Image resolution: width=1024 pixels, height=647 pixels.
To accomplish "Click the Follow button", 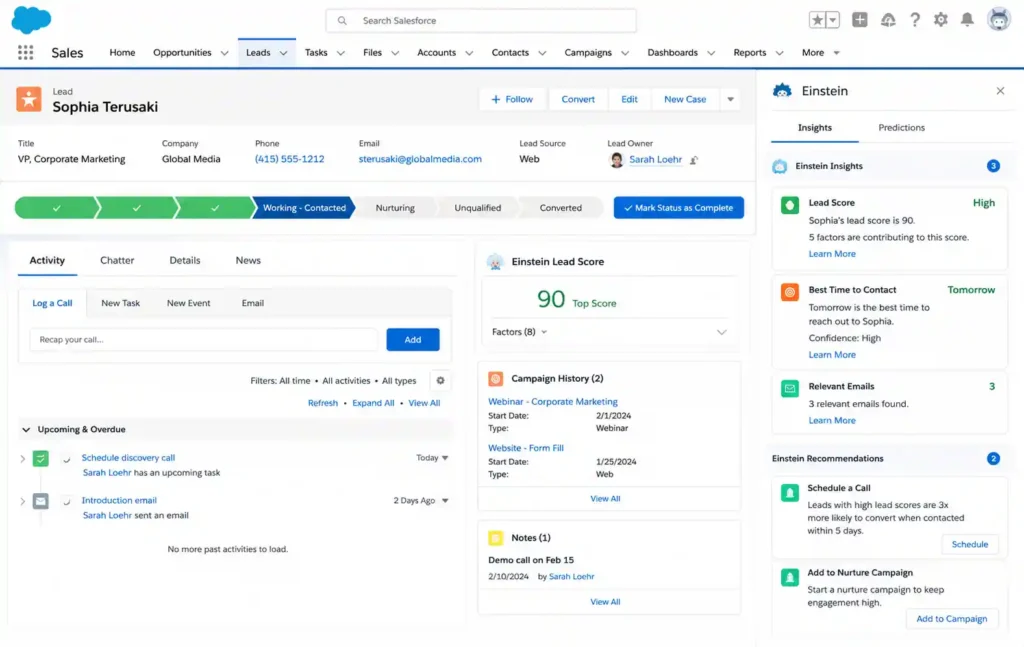I will [512, 99].
